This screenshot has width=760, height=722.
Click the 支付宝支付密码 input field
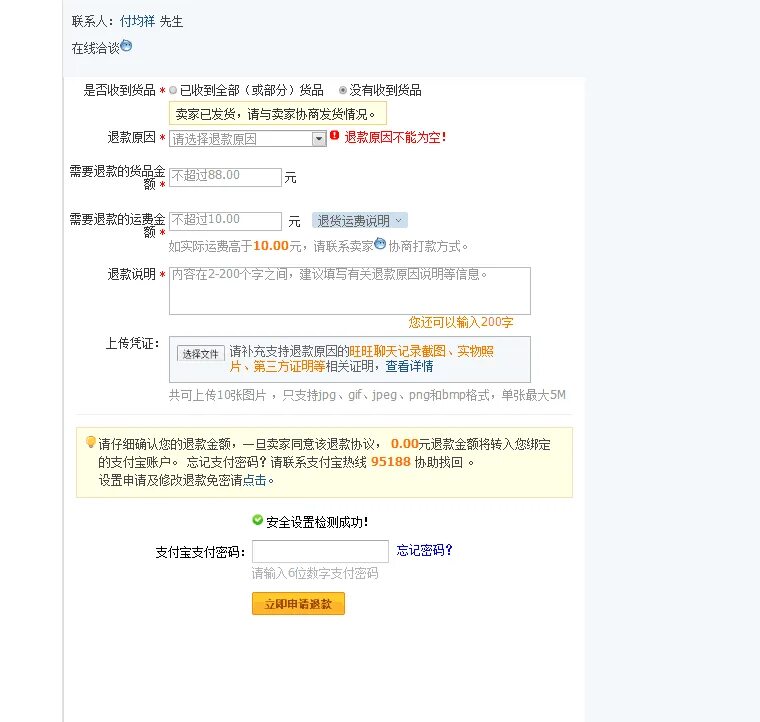[x=320, y=551]
